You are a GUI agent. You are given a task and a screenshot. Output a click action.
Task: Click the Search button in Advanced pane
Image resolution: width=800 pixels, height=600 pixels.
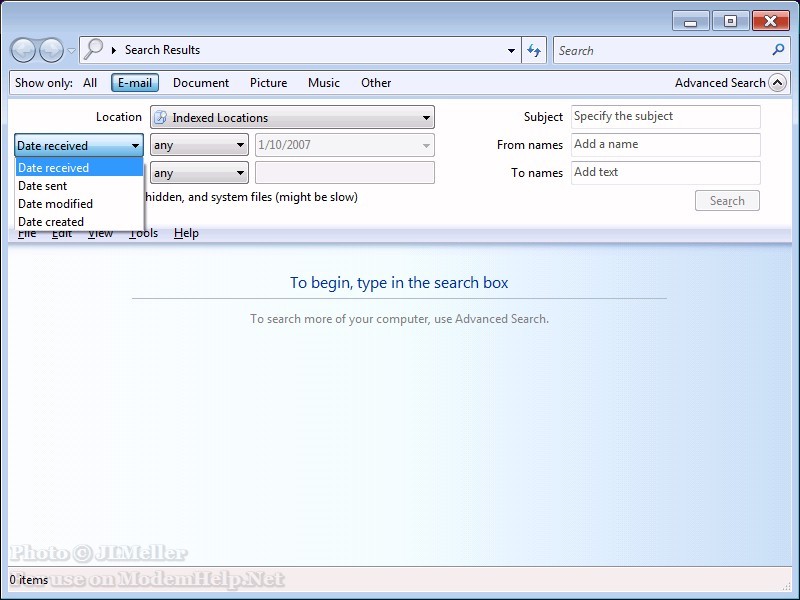[727, 201]
